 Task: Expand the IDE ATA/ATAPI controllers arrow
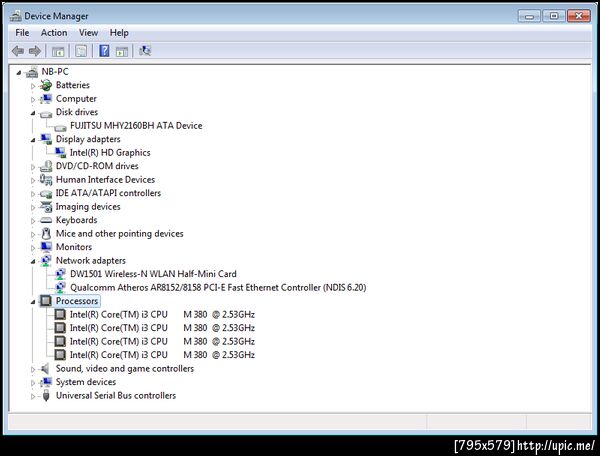tap(33, 194)
